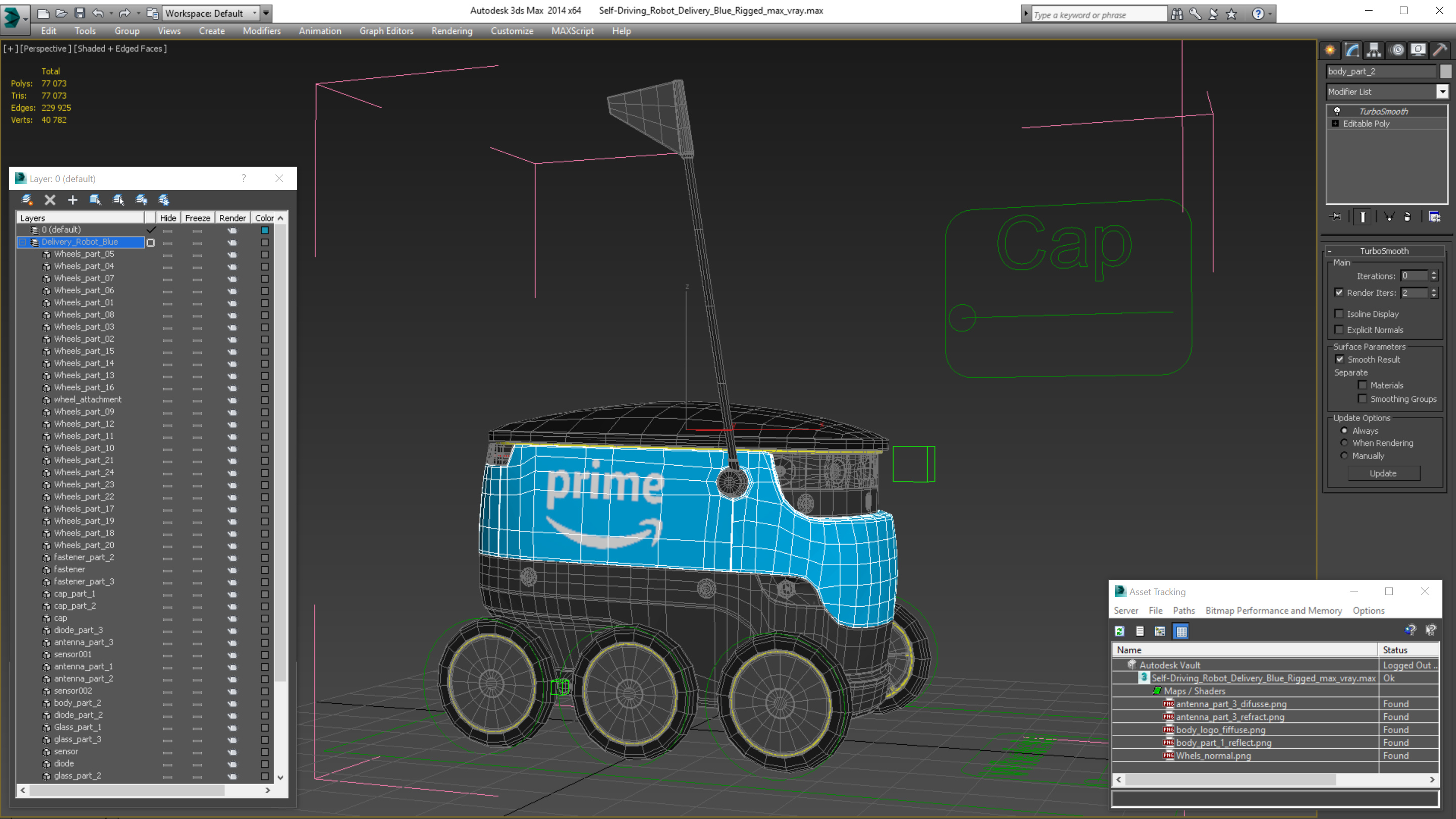Click the Delivery_Robot_Blue layer color swatch
The width and height of the screenshot is (1456, 819).
(x=264, y=243)
